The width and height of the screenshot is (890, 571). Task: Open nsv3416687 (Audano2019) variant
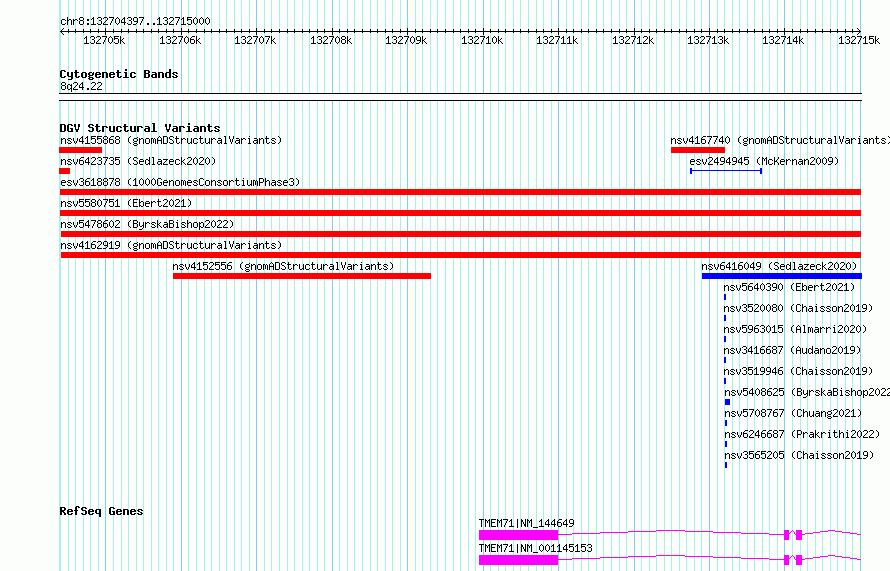click(793, 350)
